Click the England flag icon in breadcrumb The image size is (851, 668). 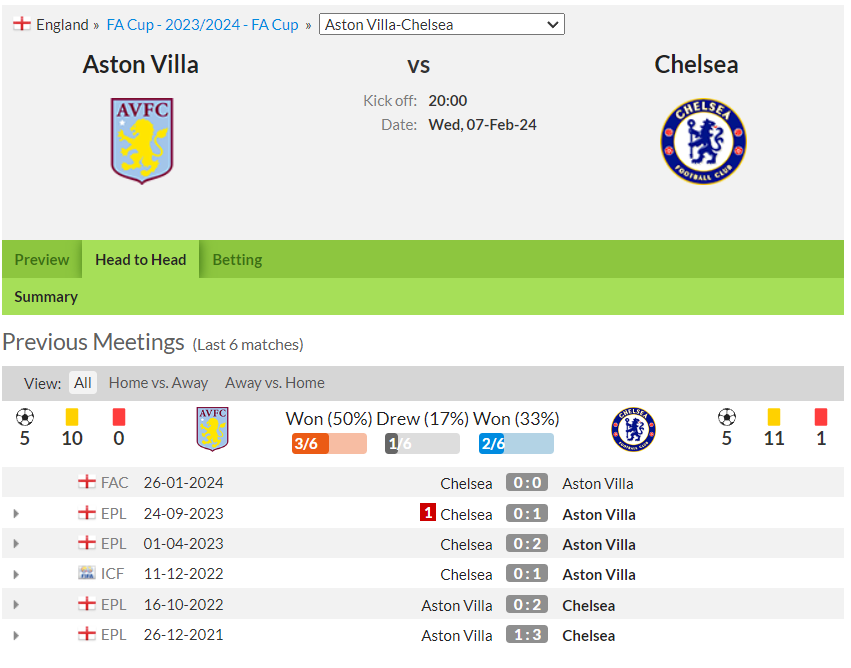[22, 24]
